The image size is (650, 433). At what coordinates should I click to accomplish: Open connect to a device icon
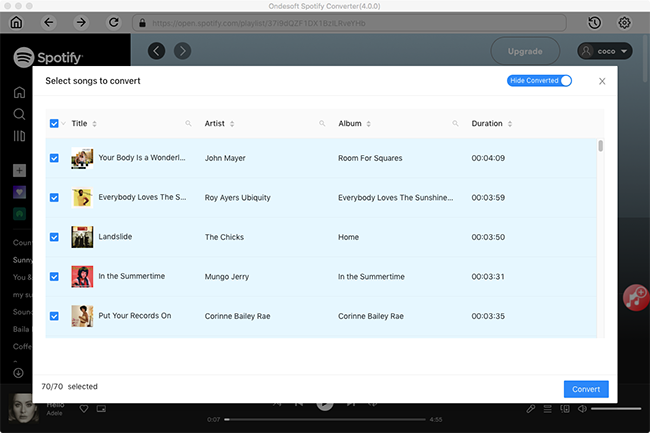pos(565,409)
